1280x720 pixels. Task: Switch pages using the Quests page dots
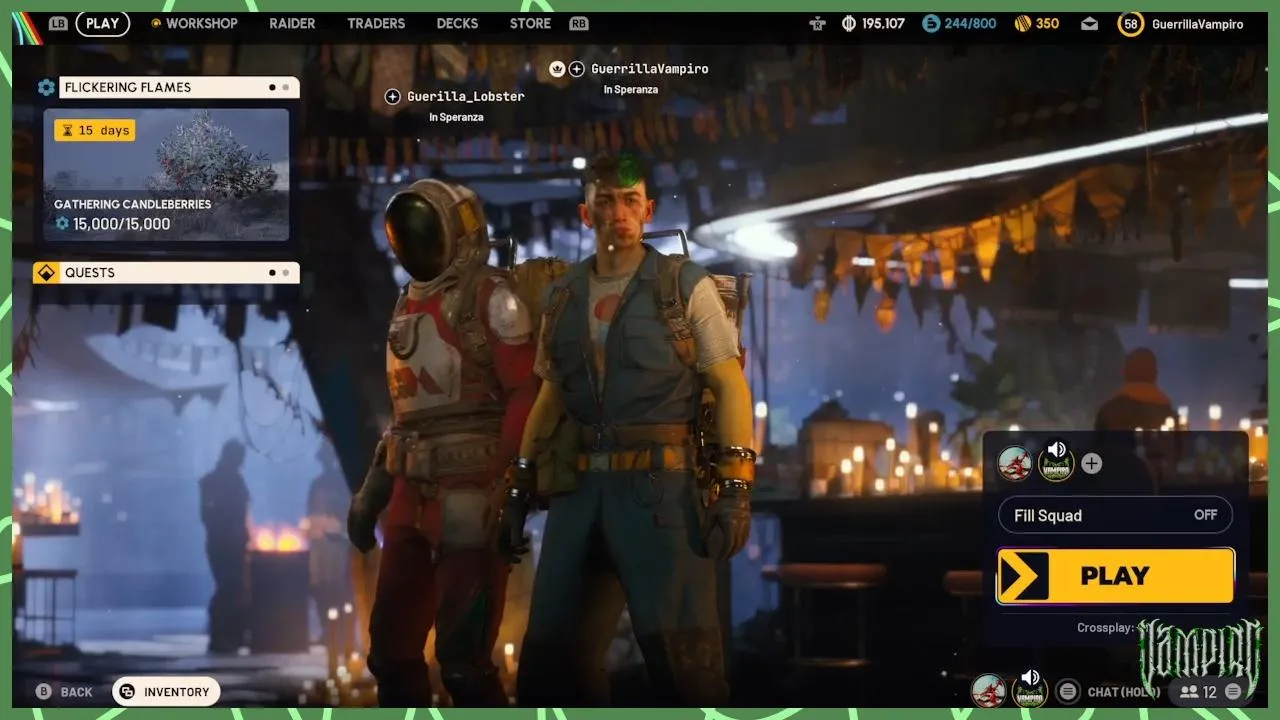[x=278, y=272]
